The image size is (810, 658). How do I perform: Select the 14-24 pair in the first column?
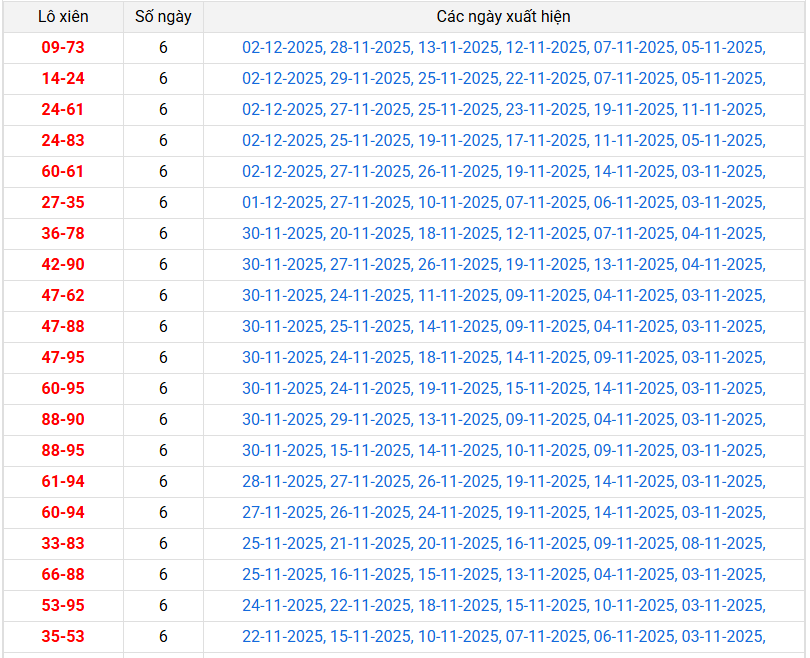pos(63,78)
